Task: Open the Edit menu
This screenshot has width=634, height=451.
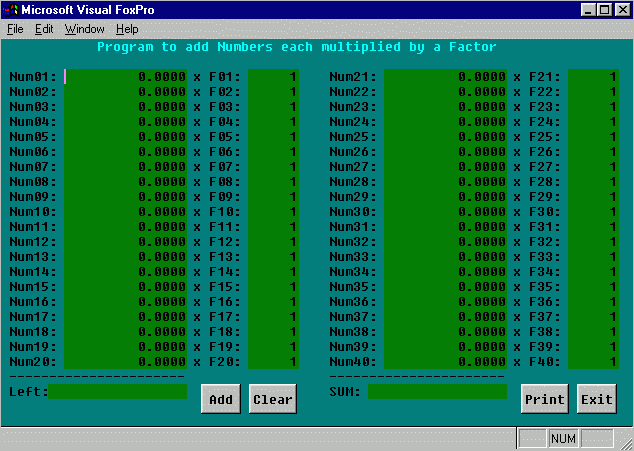Action: click(44, 29)
